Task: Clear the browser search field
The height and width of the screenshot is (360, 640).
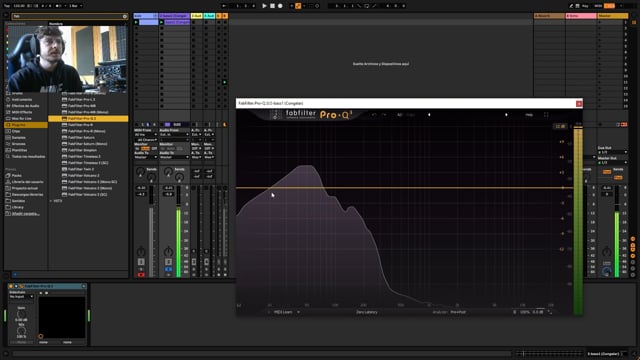Action: click(125, 16)
